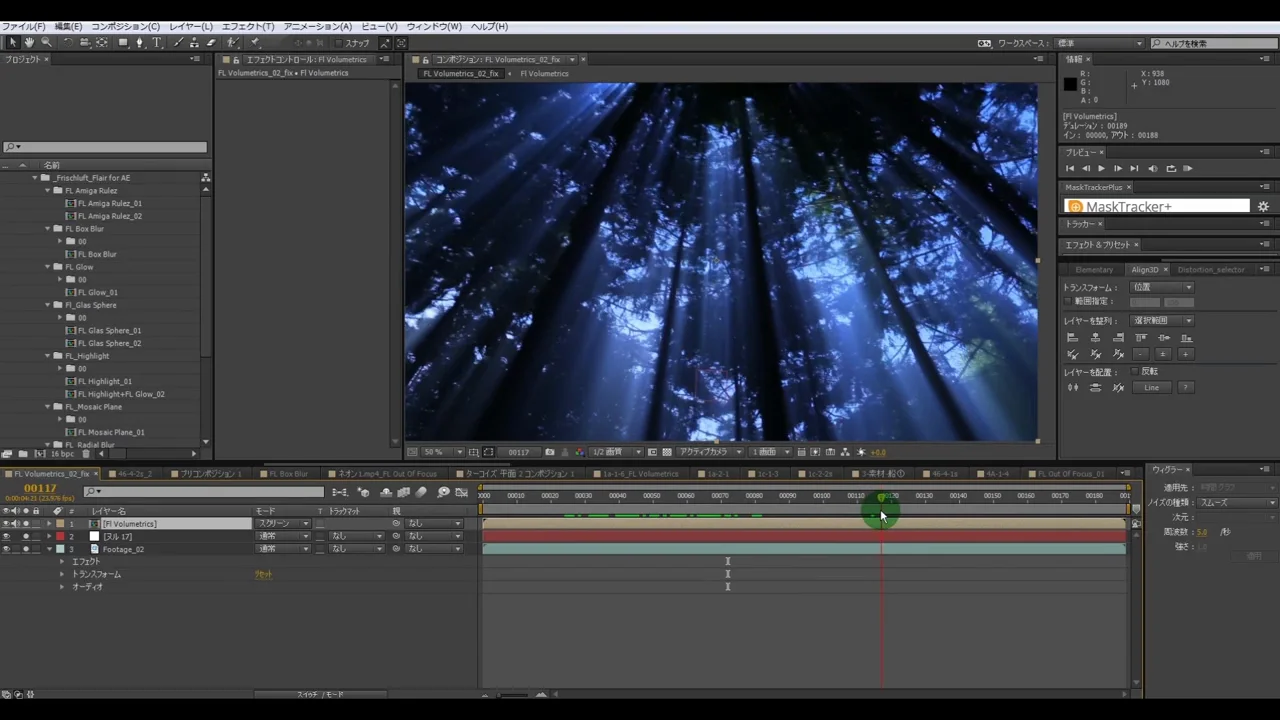Select the Unified Camera tool
The height and width of the screenshot is (720, 1280).
click(x=85, y=43)
